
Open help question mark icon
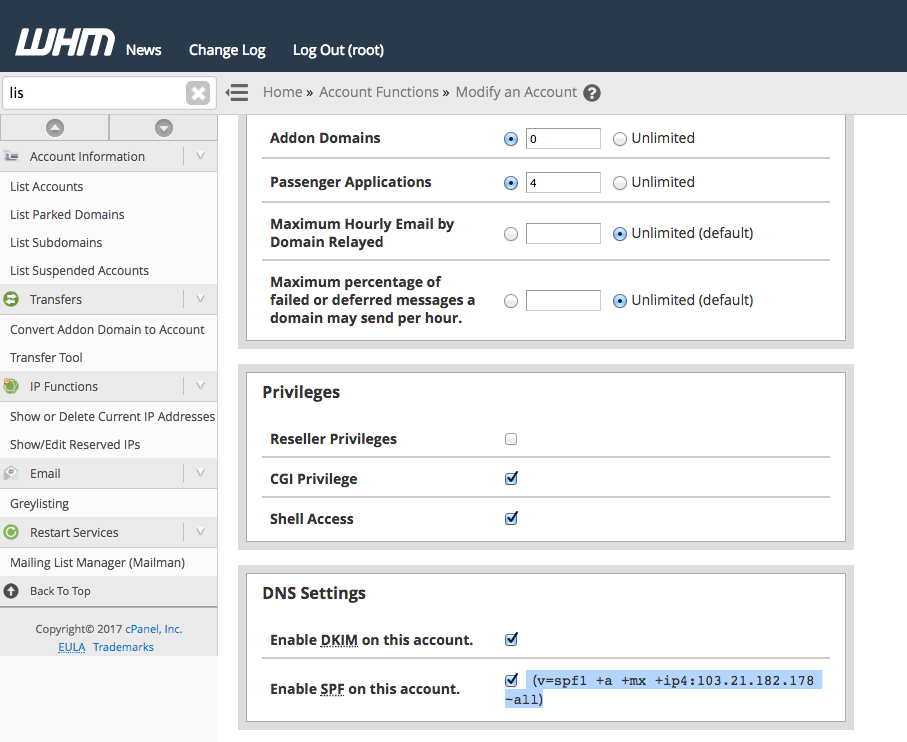(x=592, y=93)
